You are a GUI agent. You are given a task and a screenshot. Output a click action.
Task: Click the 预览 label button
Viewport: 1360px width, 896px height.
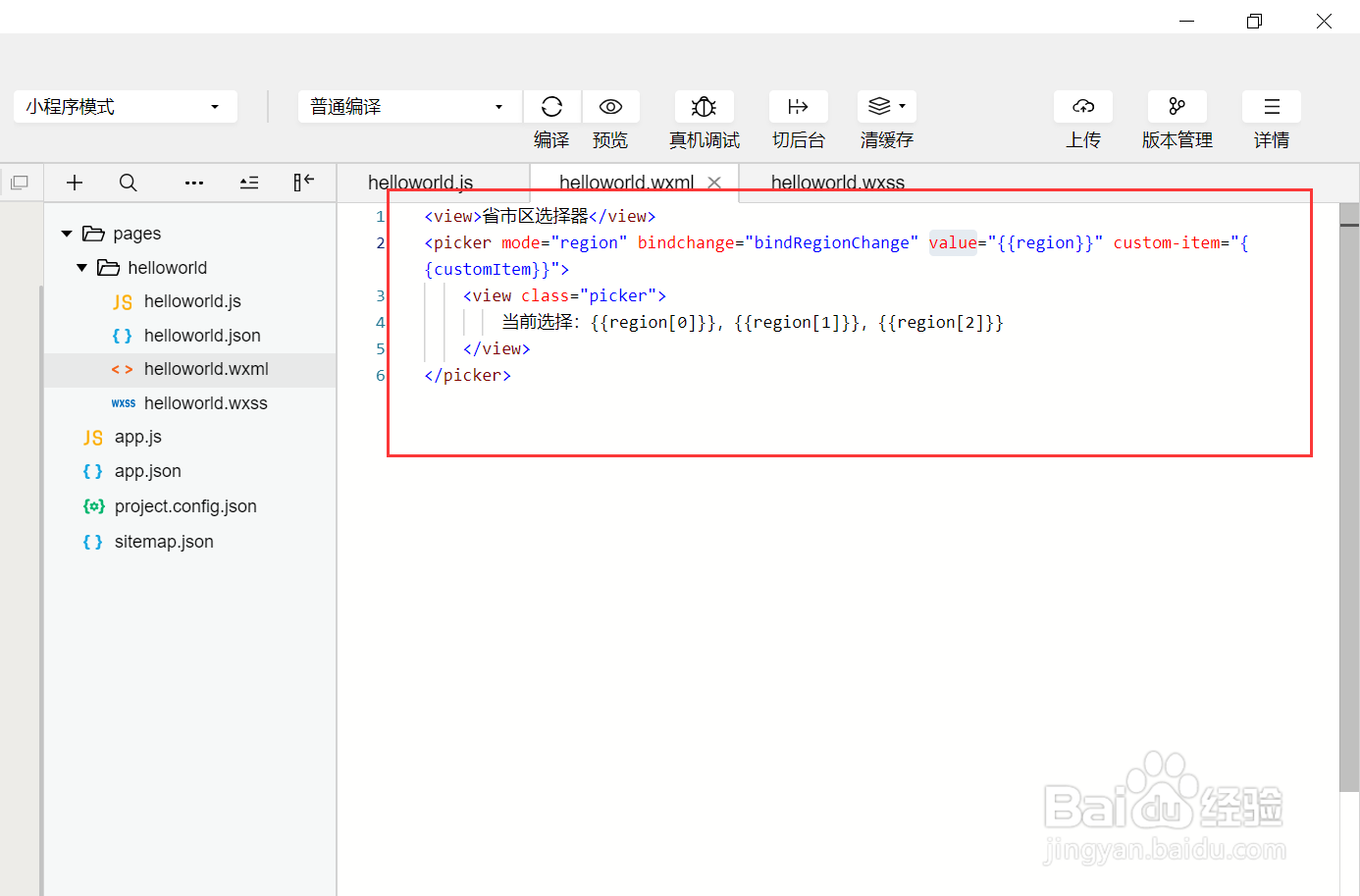click(x=610, y=140)
